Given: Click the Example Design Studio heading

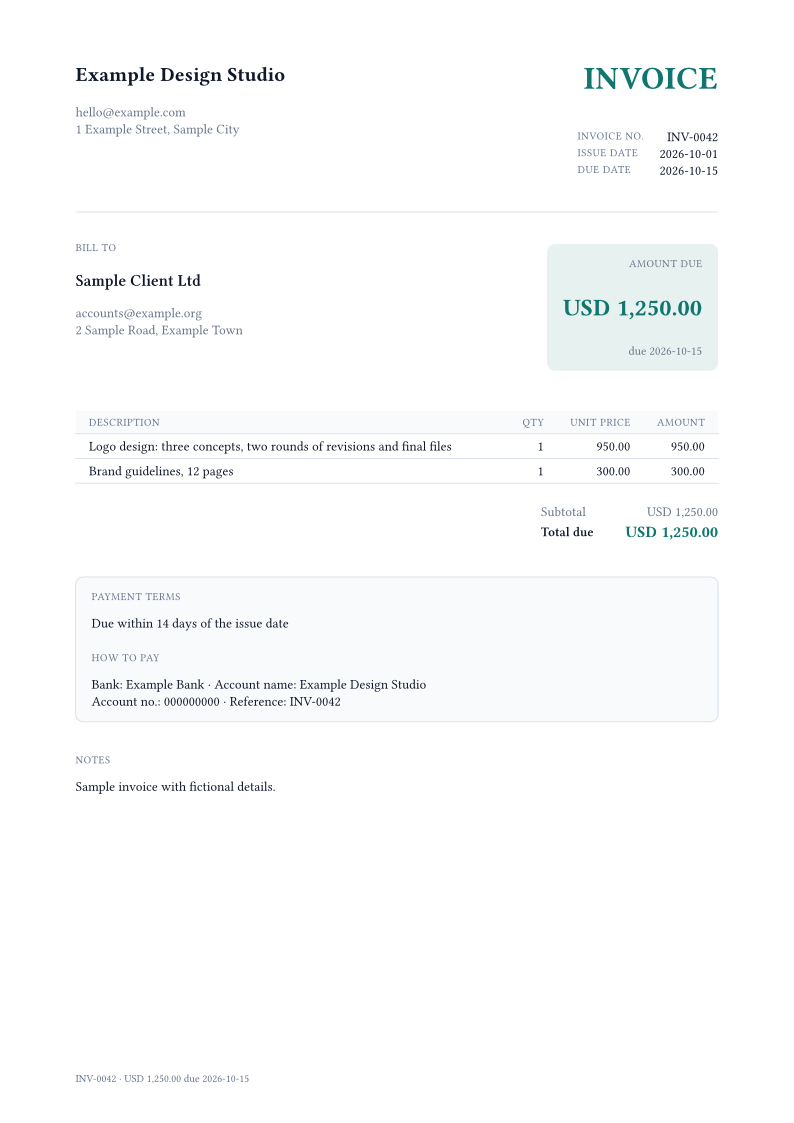Looking at the screenshot, I should [180, 75].
